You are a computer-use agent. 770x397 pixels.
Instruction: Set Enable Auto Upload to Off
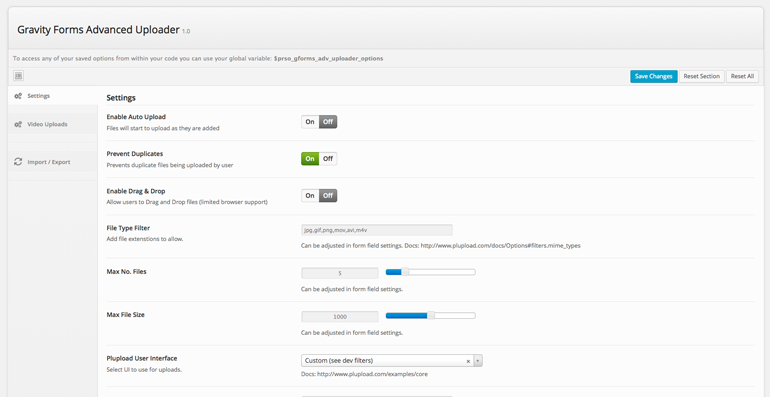coord(328,122)
